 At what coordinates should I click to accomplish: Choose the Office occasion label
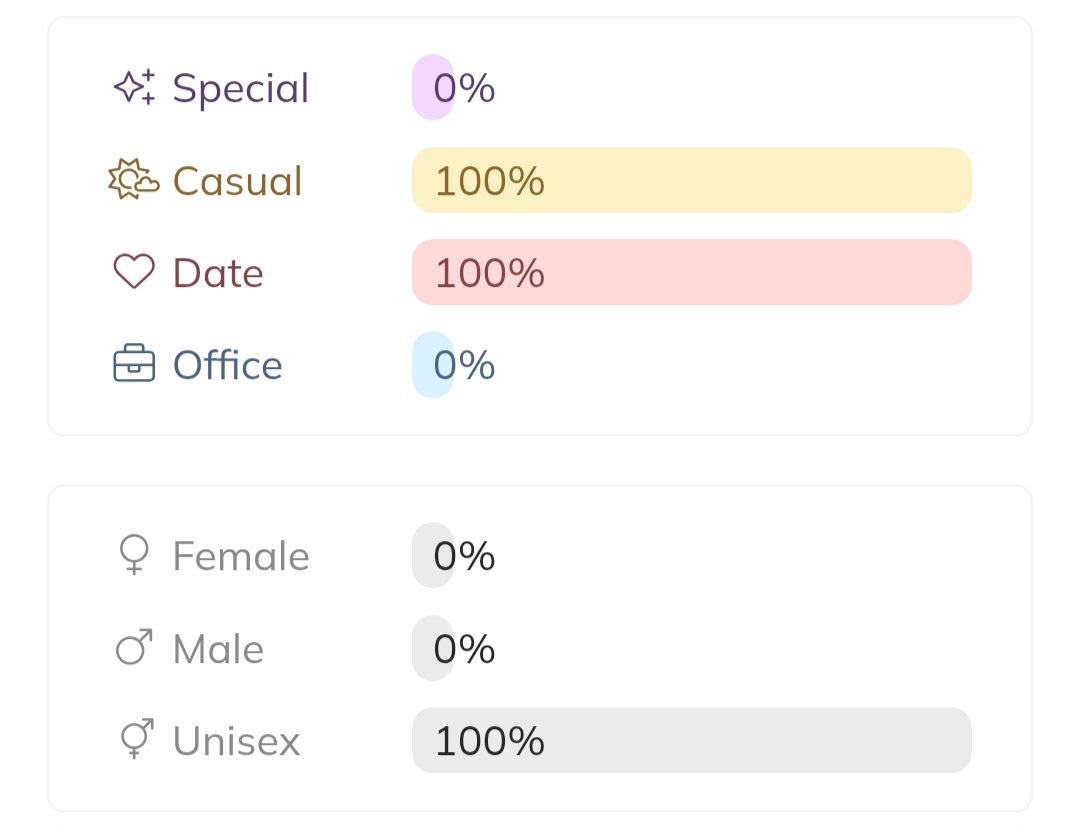point(227,365)
